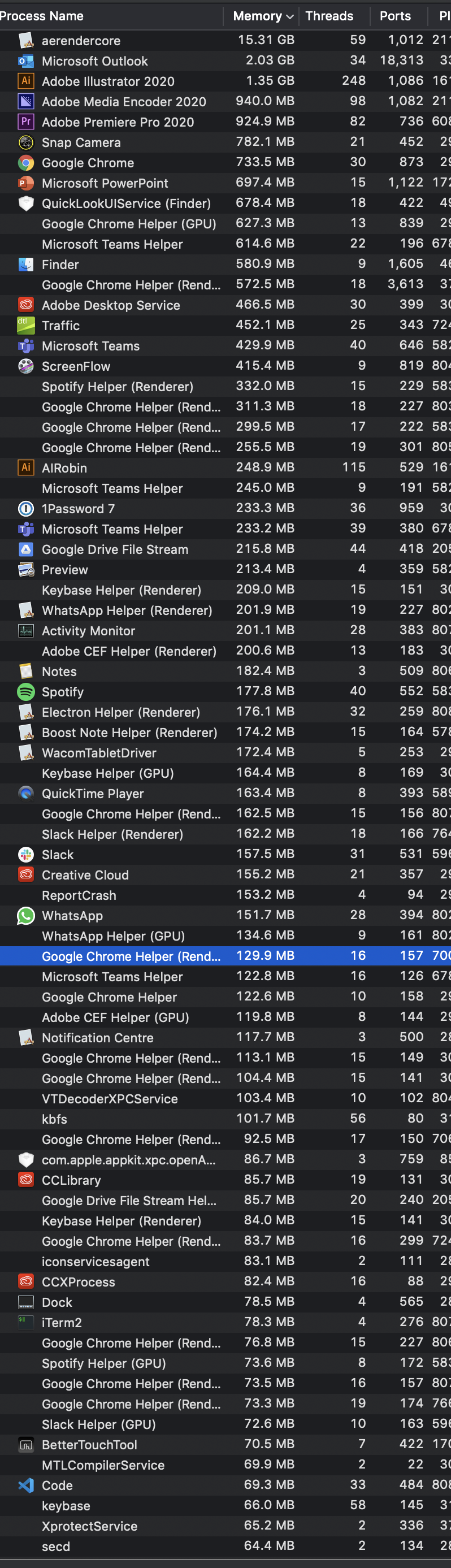Select the keybase process row

pyautogui.click(x=225, y=1505)
